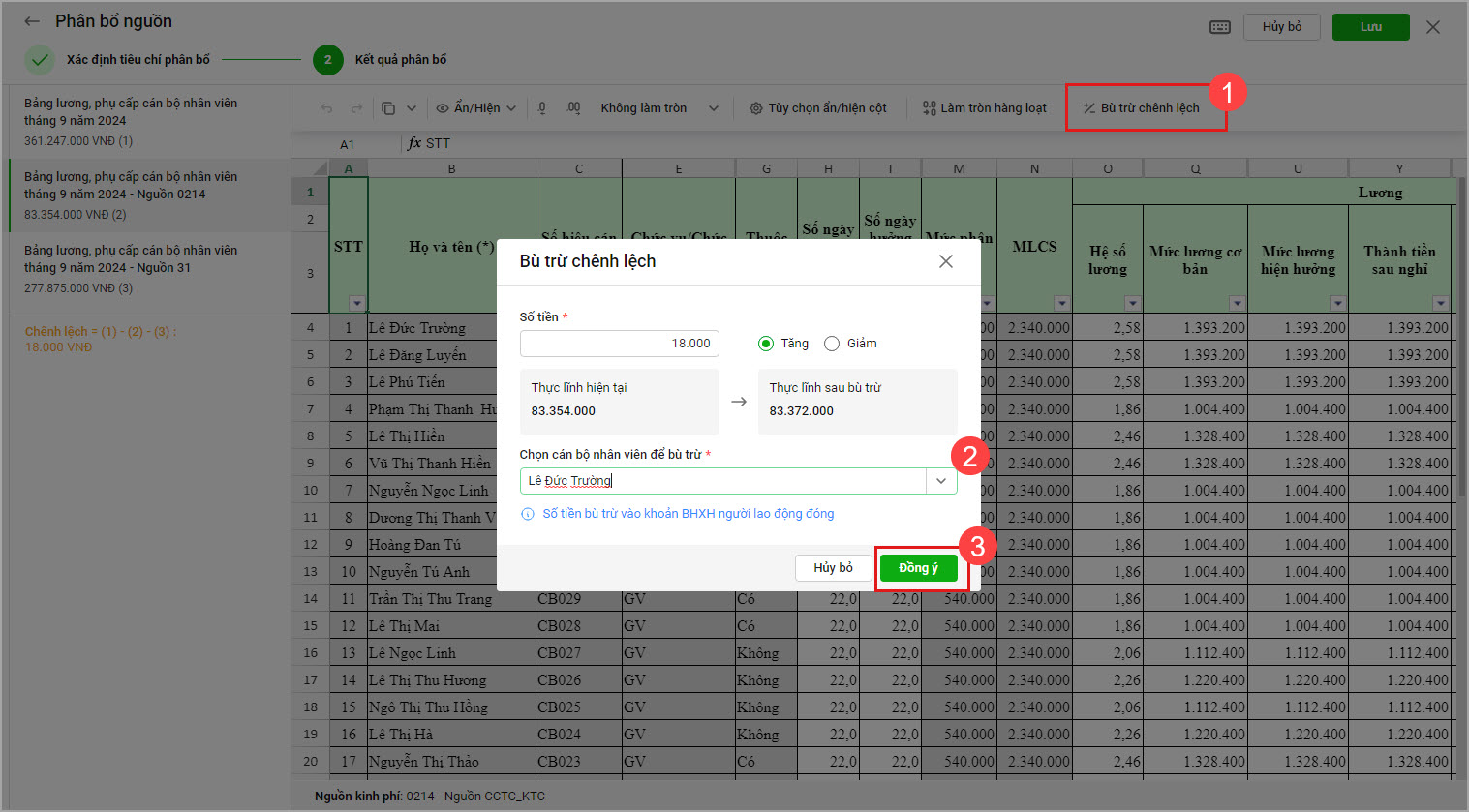Click the copy icon in toolbar
The width and height of the screenshot is (1469, 812).
[388, 108]
